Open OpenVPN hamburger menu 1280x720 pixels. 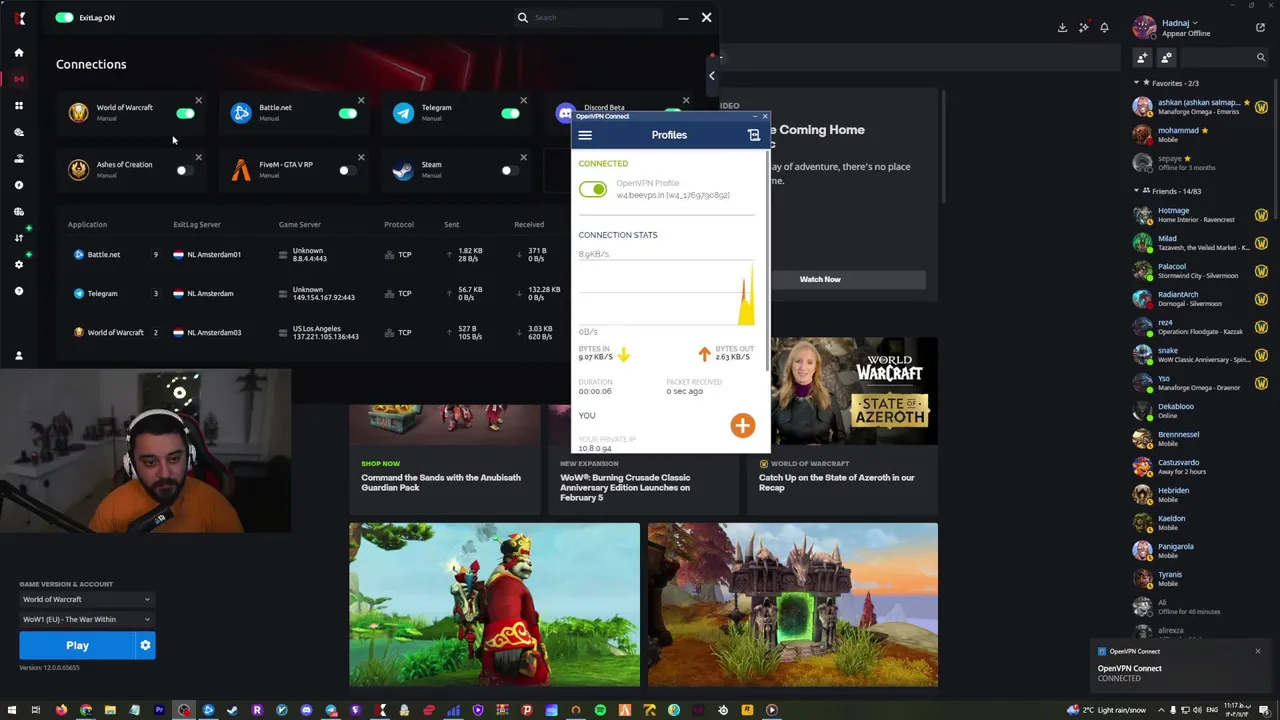(585, 135)
